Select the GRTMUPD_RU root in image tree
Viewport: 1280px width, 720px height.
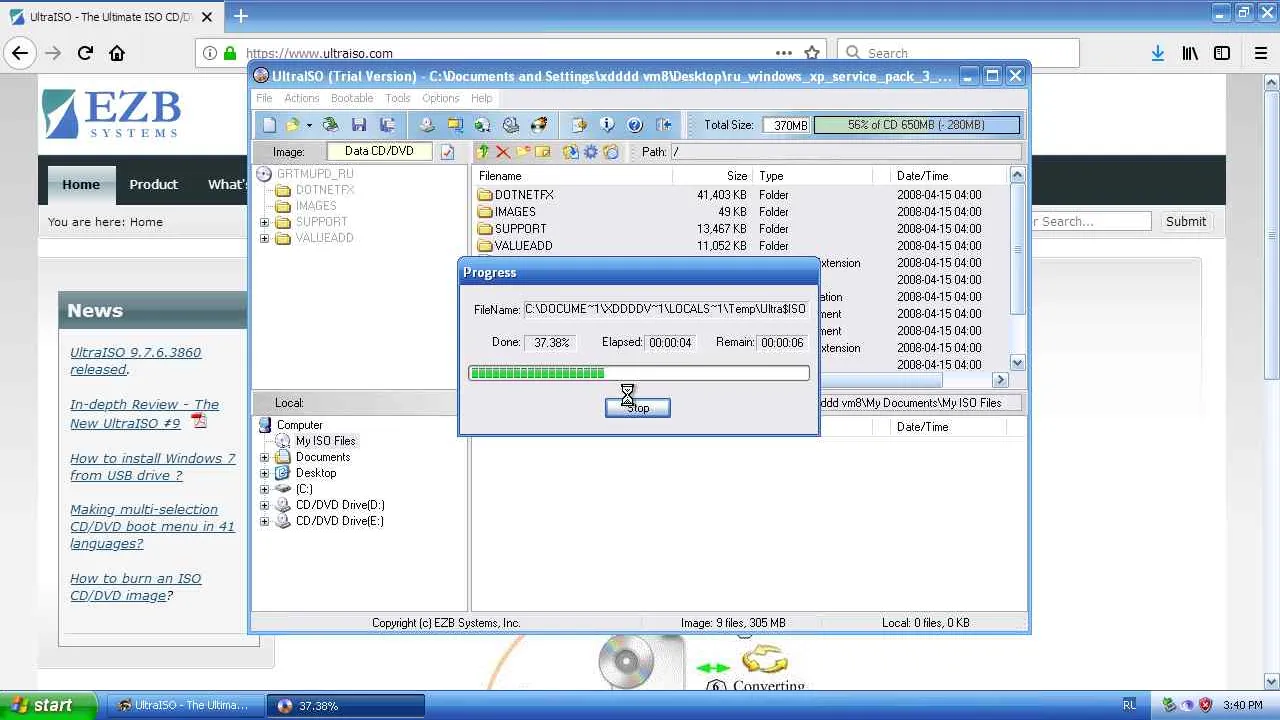[314, 174]
